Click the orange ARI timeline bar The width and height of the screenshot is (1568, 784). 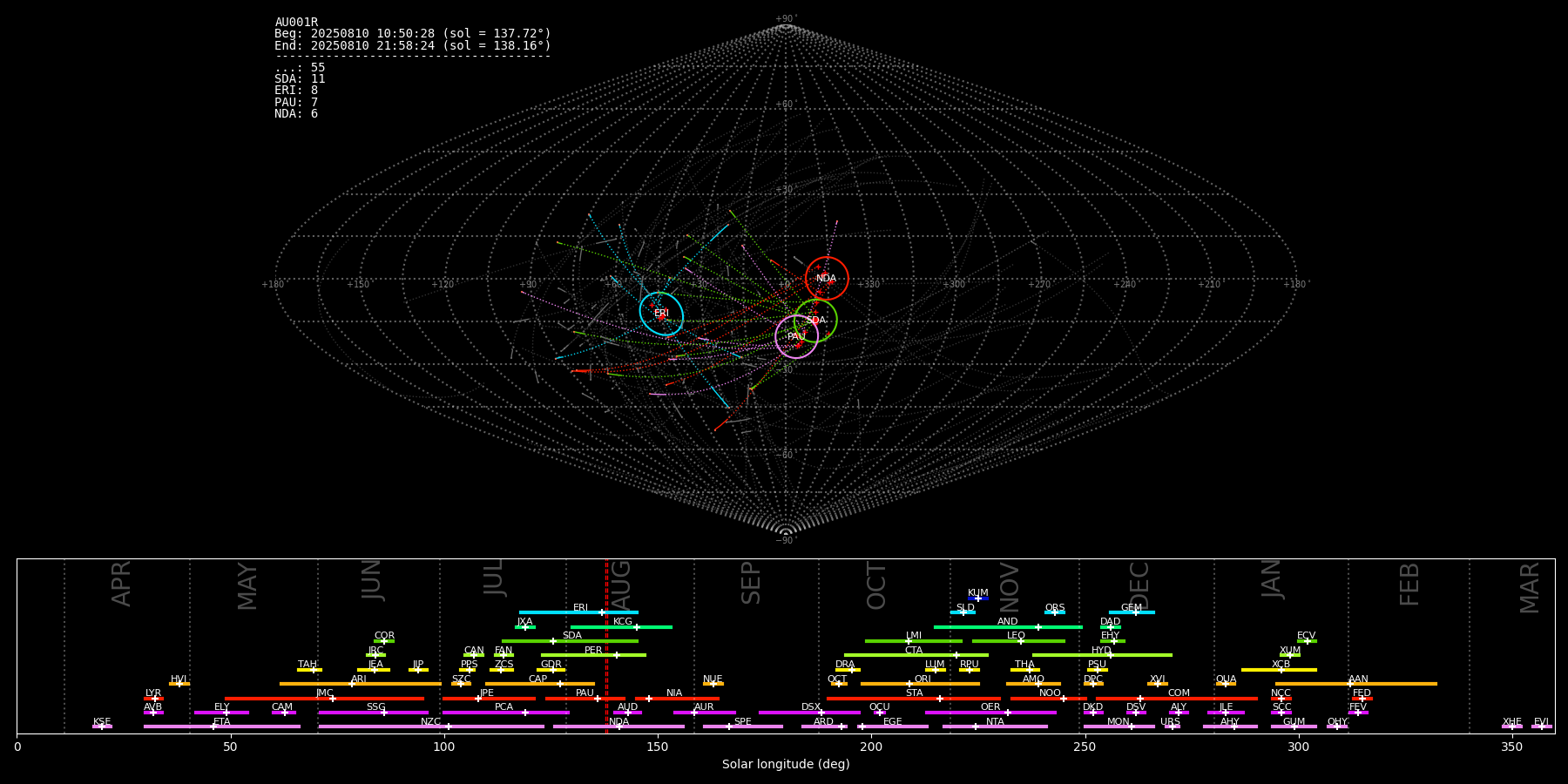tap(361, 684)
